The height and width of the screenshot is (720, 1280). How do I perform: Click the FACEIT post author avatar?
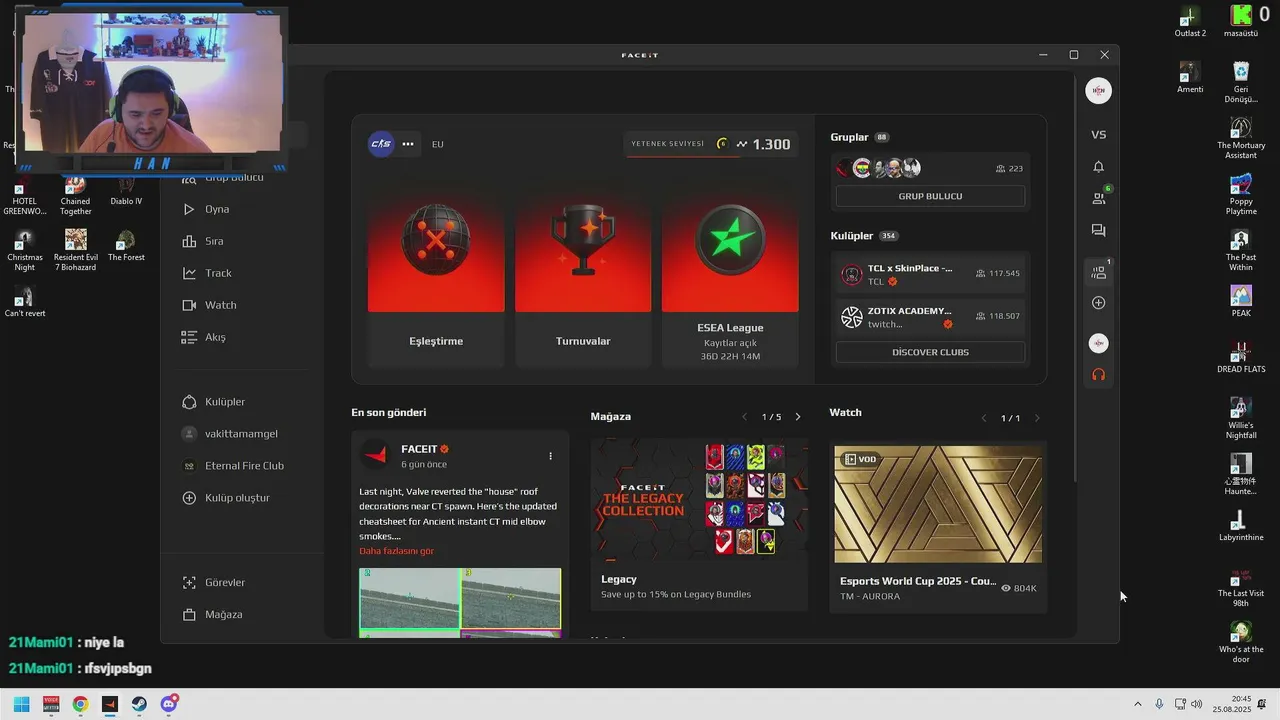(x=375, y=455)
